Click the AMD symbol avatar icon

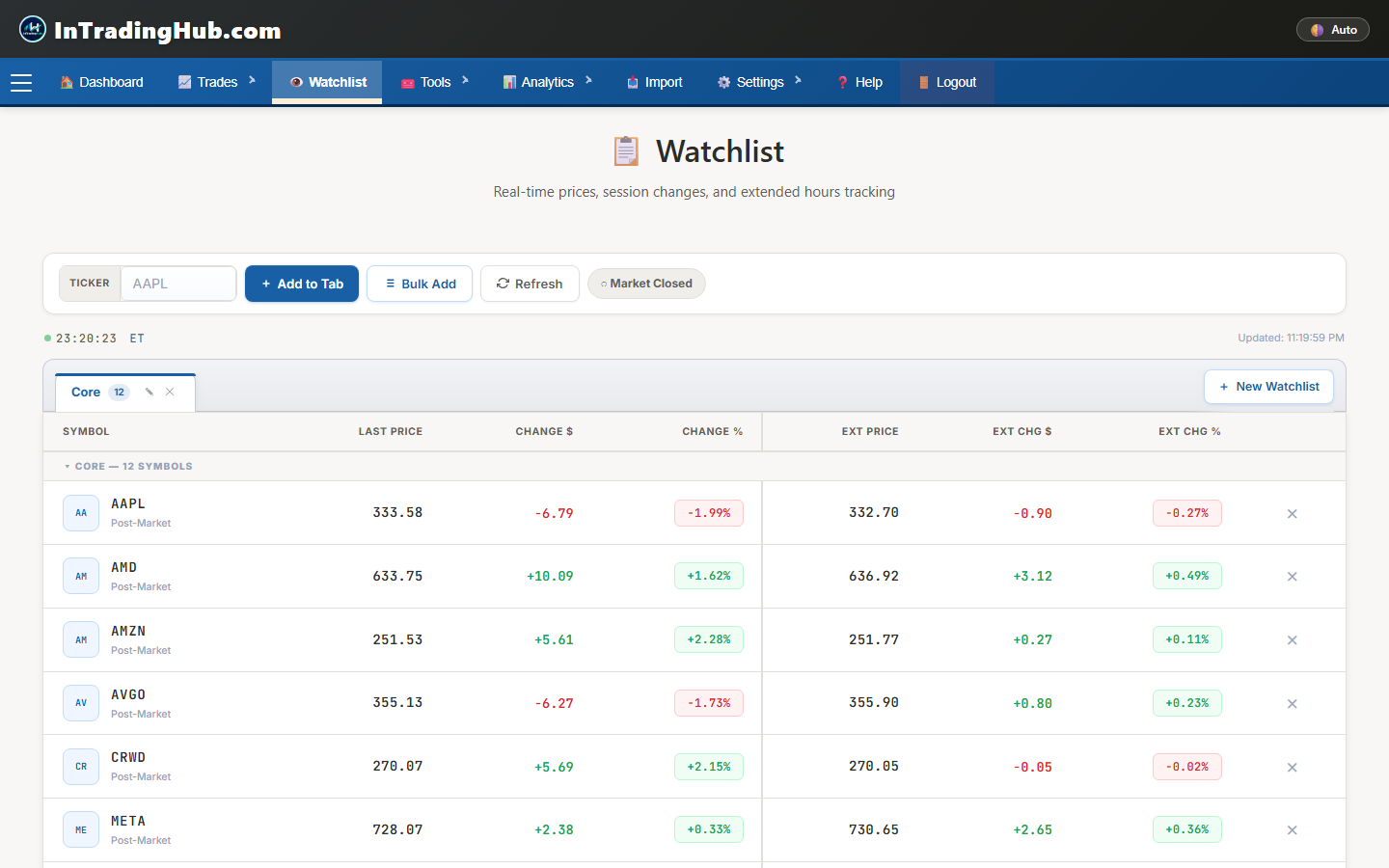[x=81, y=577]
